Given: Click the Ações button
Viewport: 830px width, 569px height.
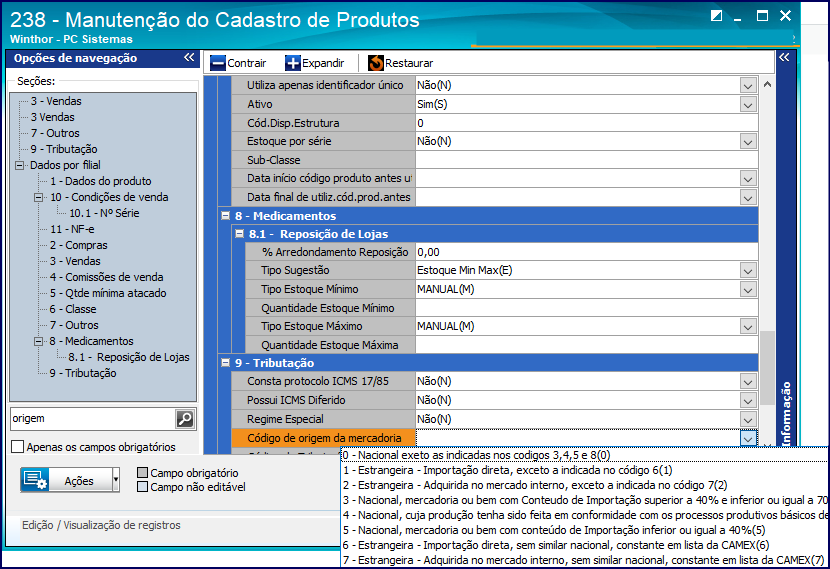Looking at the screenshot, I should coord(69,480).
